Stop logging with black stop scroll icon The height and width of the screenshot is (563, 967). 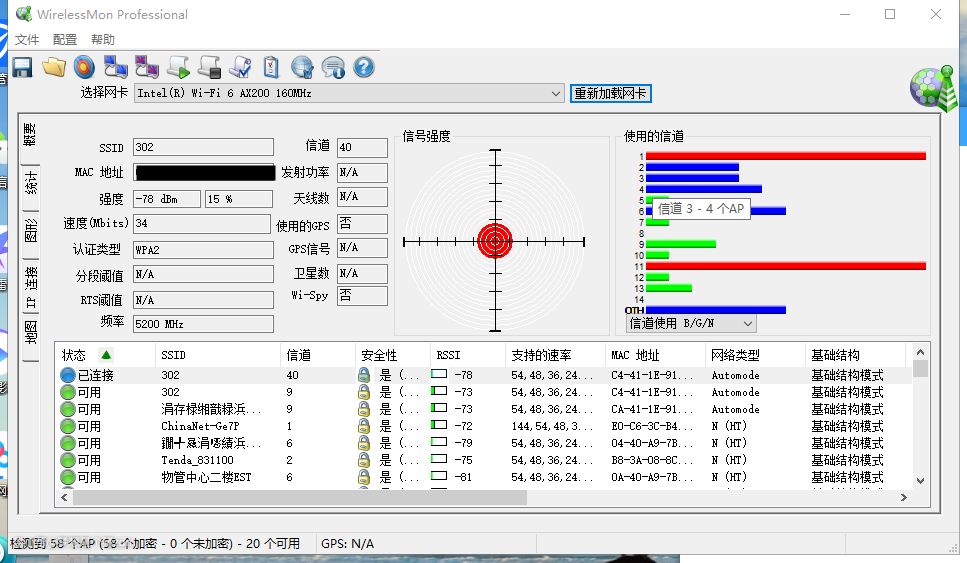pos(210,67)
